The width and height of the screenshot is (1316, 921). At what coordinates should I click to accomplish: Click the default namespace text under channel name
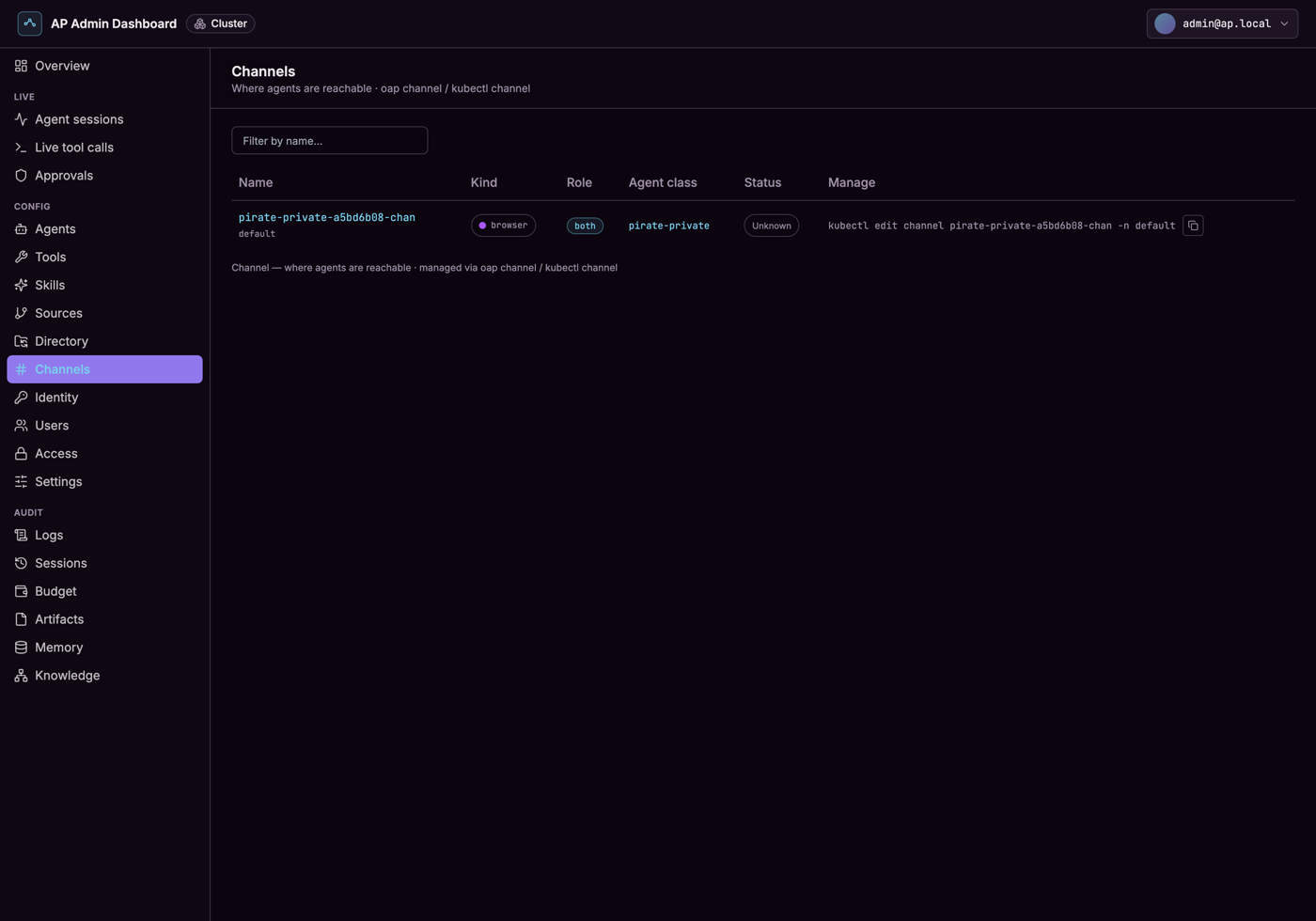pyautogui.click(x=257, y=234)
